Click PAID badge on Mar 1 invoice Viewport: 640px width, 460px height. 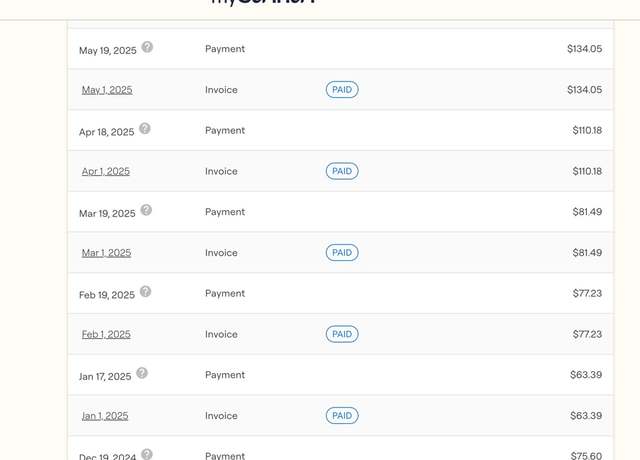(342, 253)
